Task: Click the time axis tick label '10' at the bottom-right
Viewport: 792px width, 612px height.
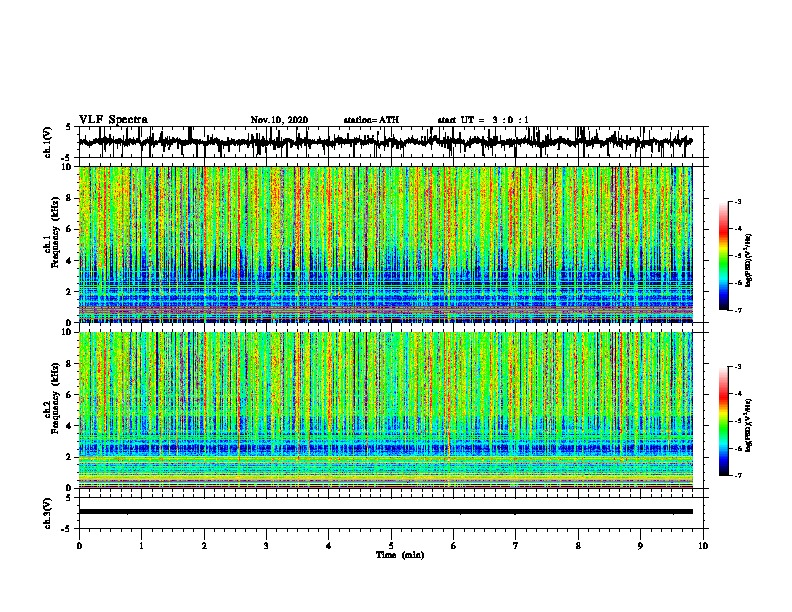Action: tap(703, 546)
